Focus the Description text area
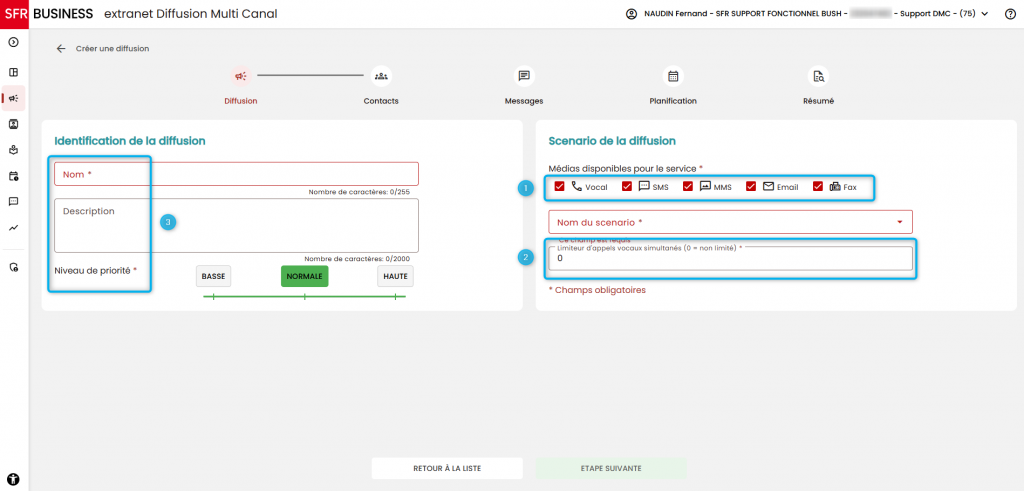1024x491 pixels. pos(236,225)
